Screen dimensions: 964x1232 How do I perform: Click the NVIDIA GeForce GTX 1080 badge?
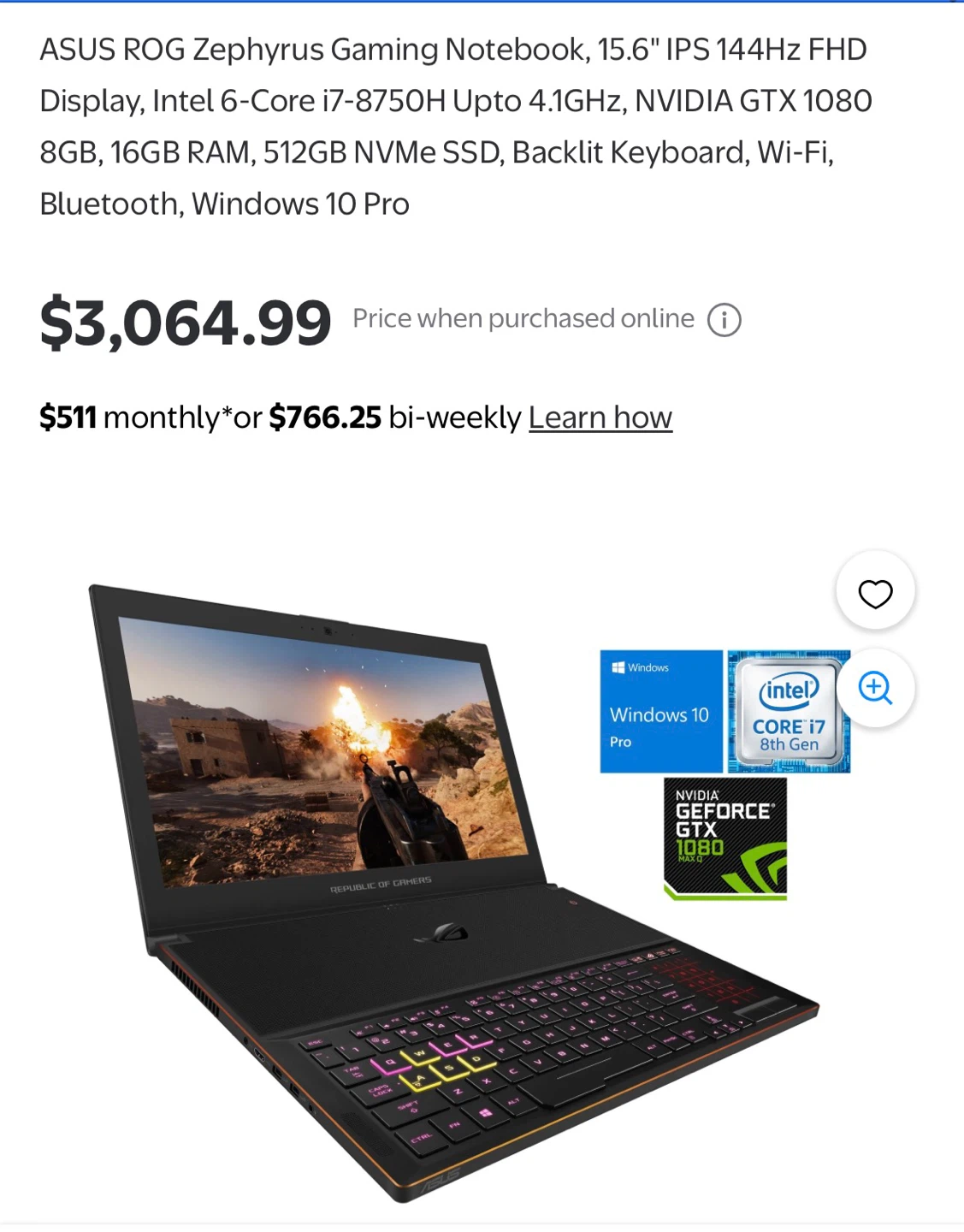pyautogui.click(x=725, y=838)
